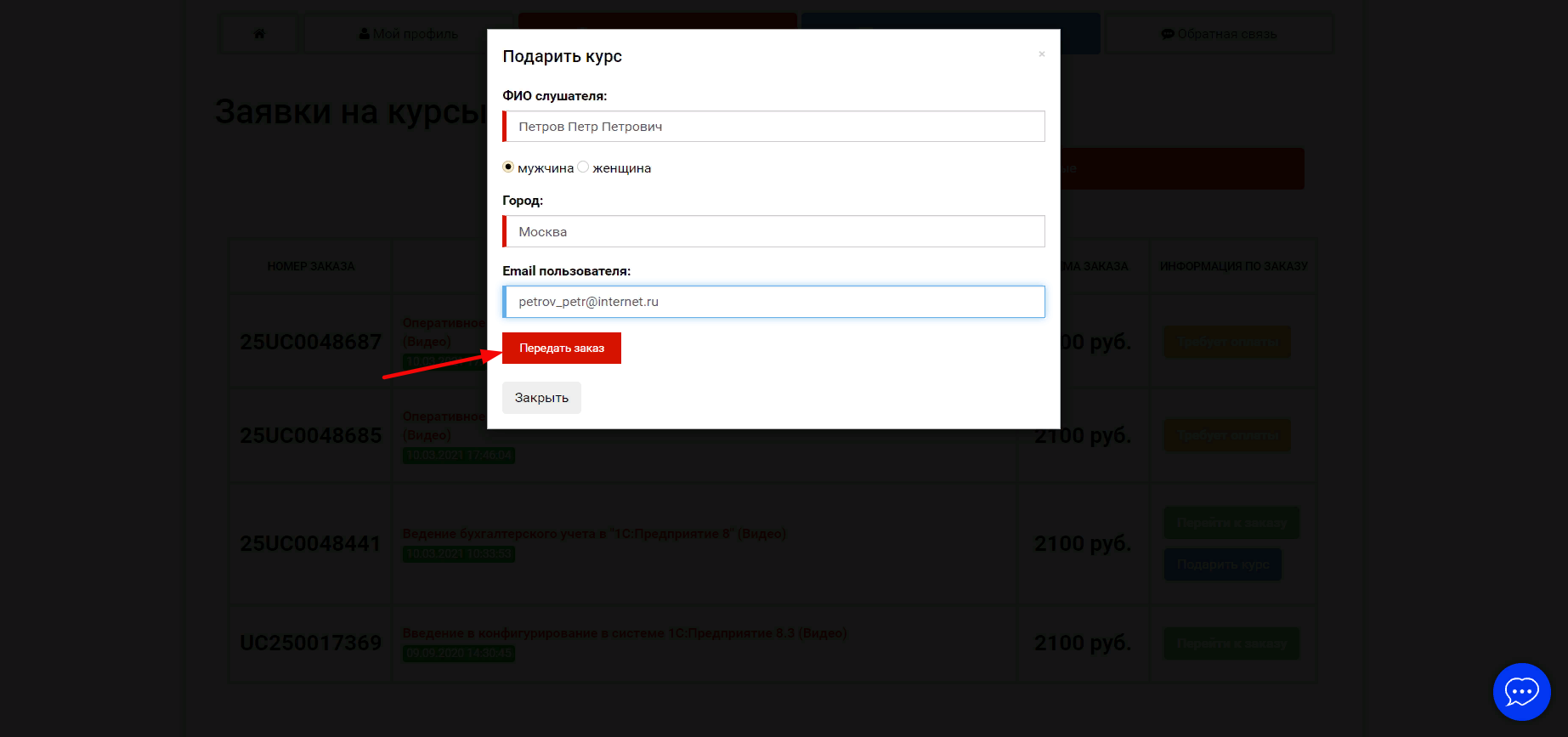Open Введение в конфигурирование course link

(x=624, y=633)
